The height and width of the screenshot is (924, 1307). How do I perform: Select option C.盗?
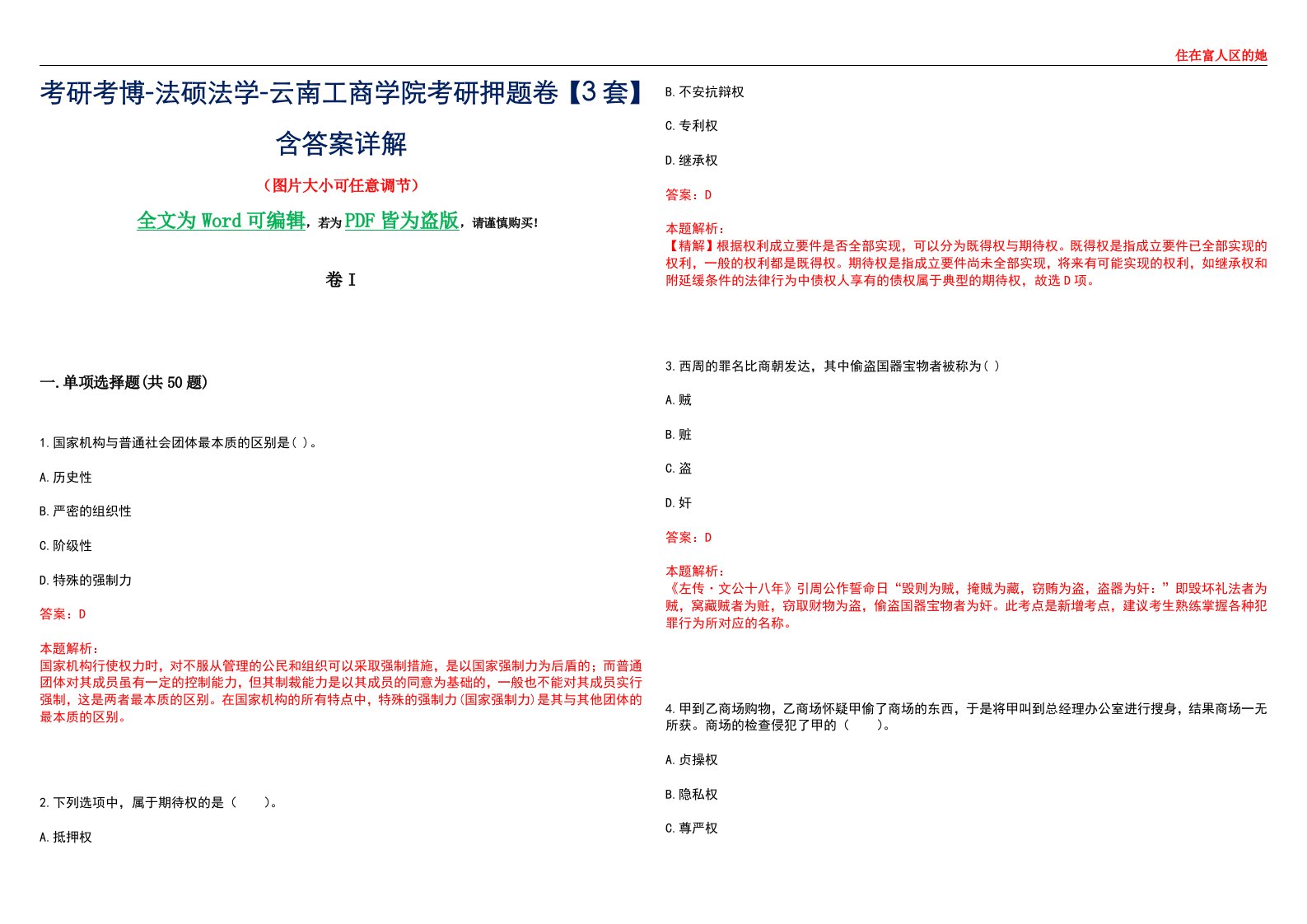679,469
